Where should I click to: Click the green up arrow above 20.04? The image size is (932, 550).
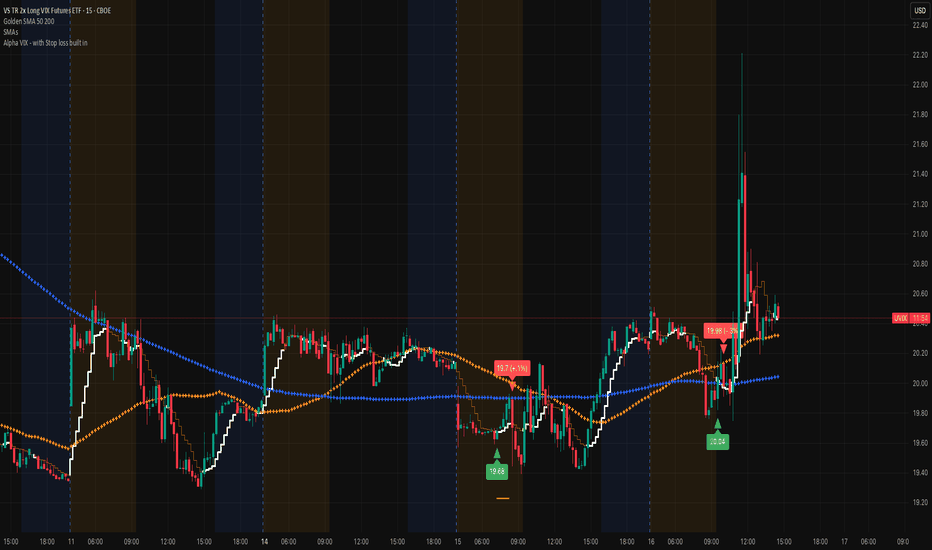pyautogui.click(x=717, y=424)
